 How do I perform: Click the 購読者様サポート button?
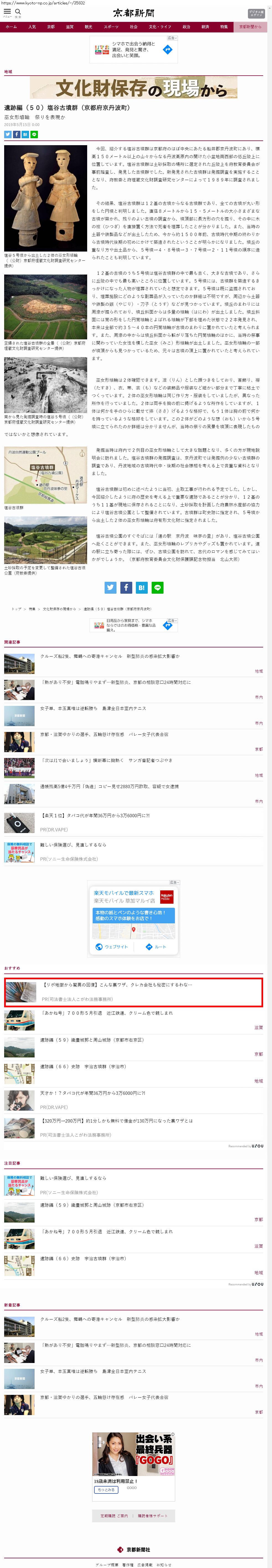[153, 1516]
